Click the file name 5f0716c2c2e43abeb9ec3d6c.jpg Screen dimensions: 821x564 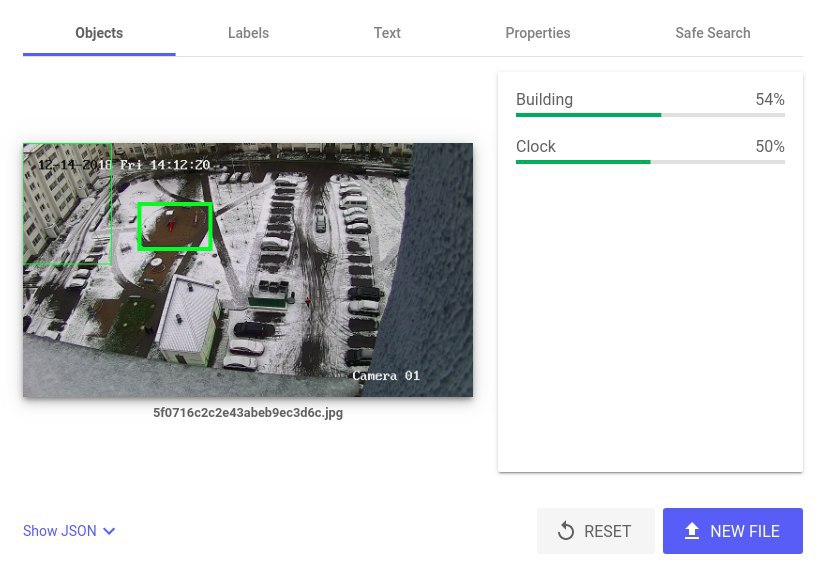pyautogui.click(x=248, y=413)
